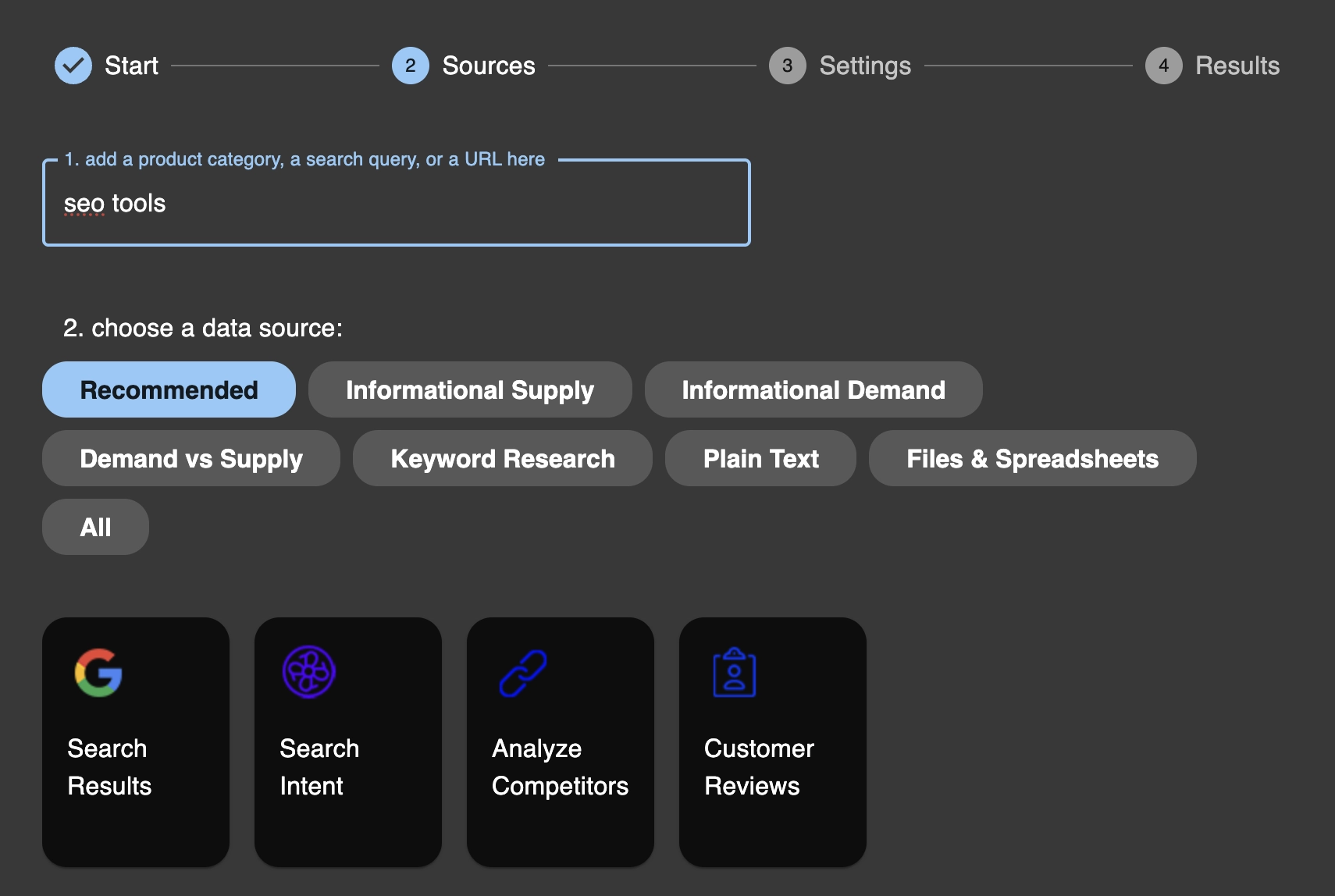Select the Plain Text filter
The image size is (1335, 896).
pyautogui.click(x=761, y=458)
